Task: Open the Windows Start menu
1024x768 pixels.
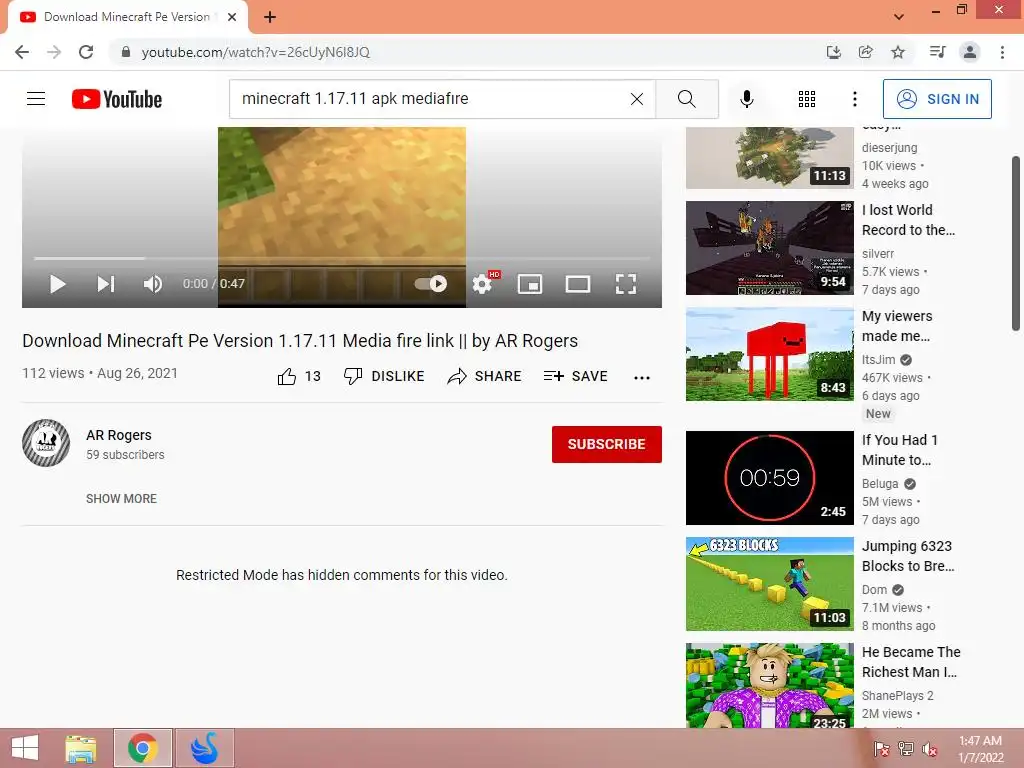Action: (x=25, y=748)
